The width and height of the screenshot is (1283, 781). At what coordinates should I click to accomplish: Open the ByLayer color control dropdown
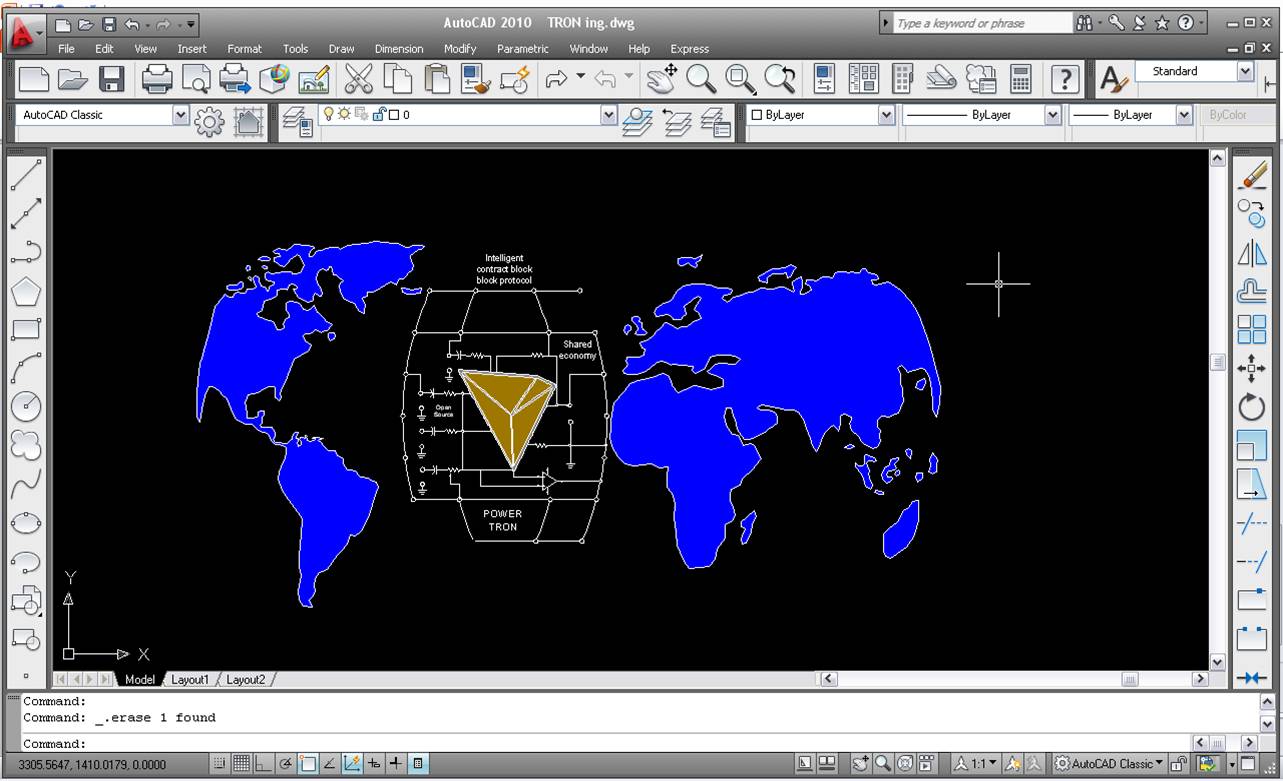pyautogui.click(x=886, y=115)
